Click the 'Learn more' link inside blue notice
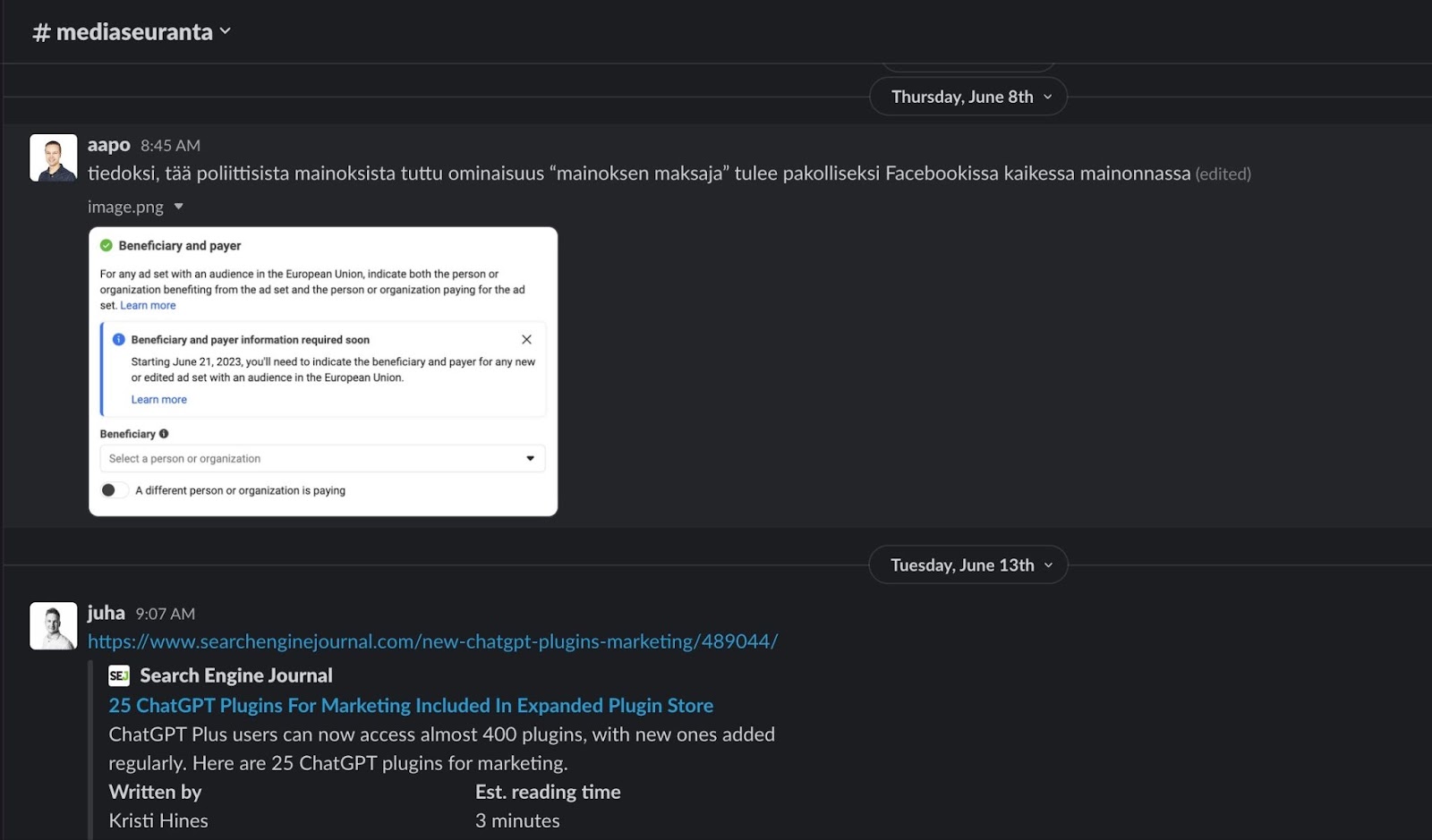The height and width of the screenshot is (840, 1432). [x=159, y=400]
